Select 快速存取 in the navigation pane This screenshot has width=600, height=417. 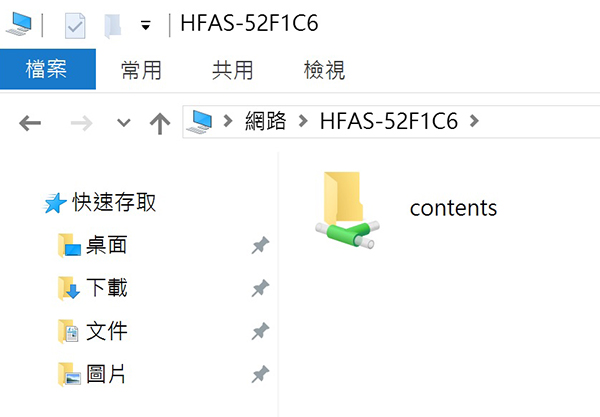click(114, 202)
